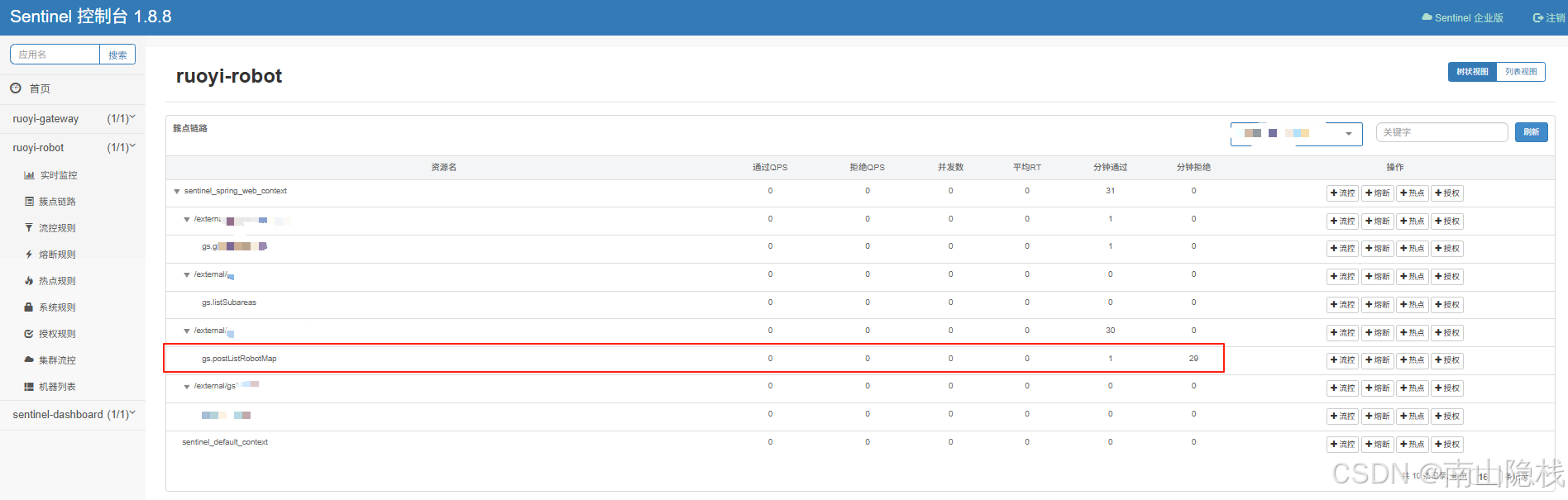Add 授权 rule for gs.listSubareas
Viewport: 1568px width, 500px height.
[1447, 305]
